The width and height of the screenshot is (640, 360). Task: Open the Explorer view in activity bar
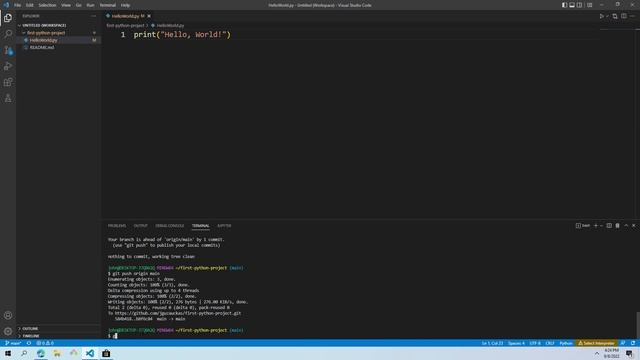(8, 18)
